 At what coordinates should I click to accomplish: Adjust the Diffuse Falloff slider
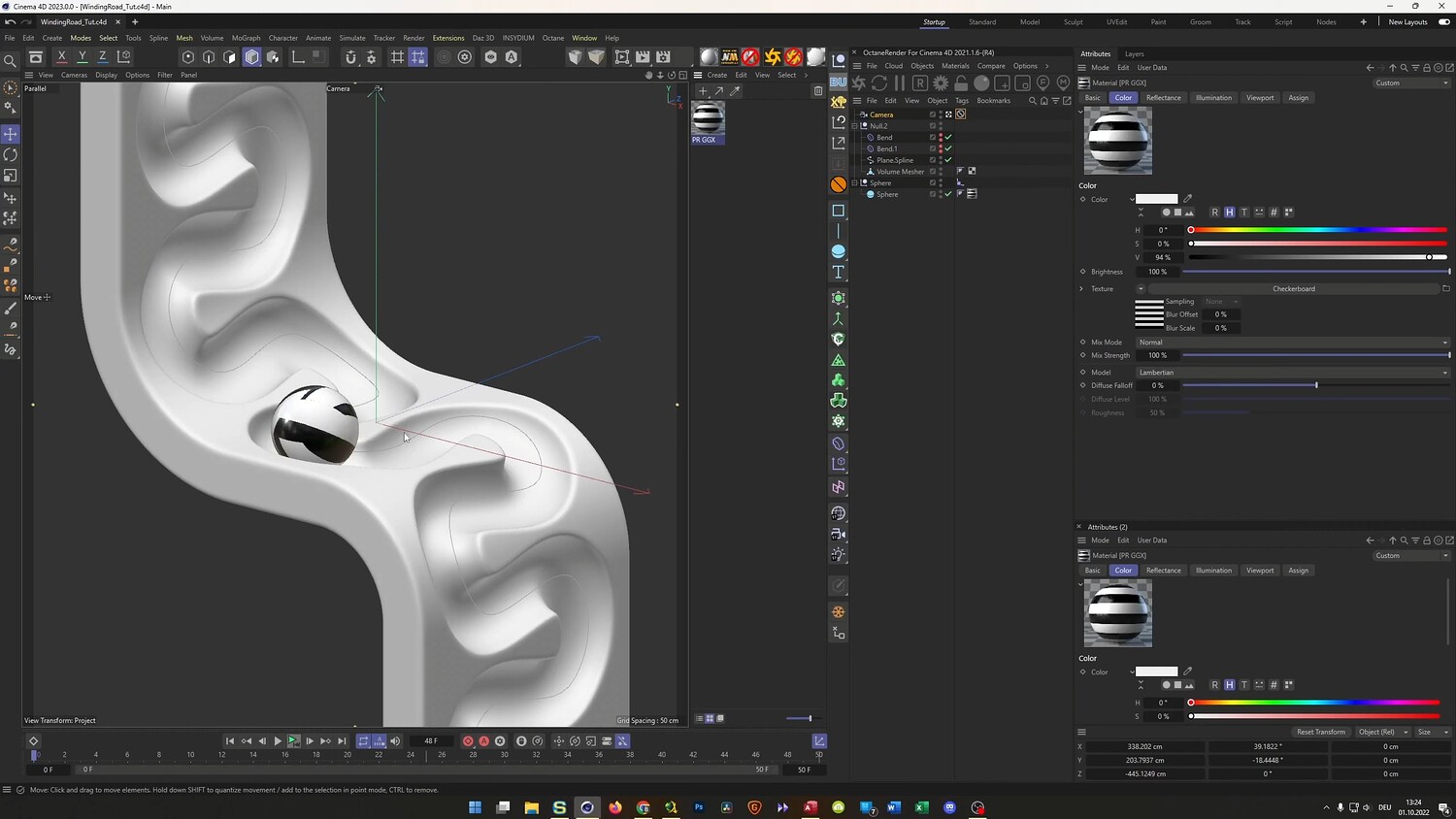click(1316, 385)
